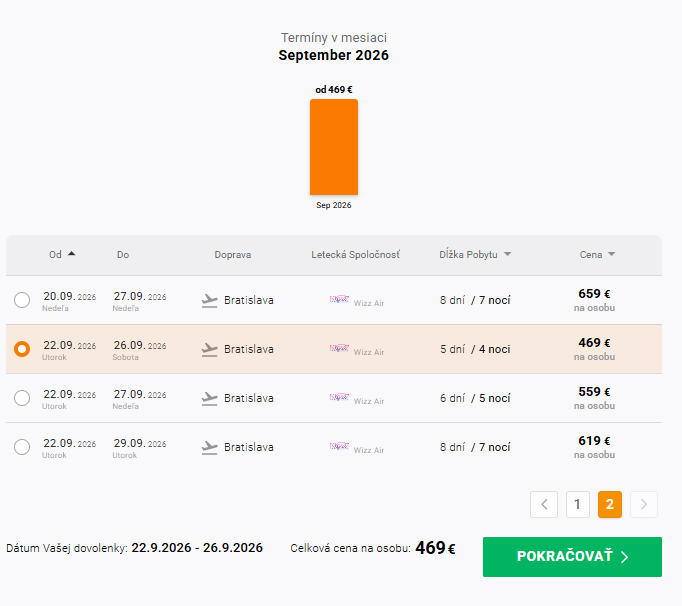Image resolution: width=682 pixels, height=606 pixels.
Task: Click the plane icon in the 20.09. row
Action: point(209,301)
